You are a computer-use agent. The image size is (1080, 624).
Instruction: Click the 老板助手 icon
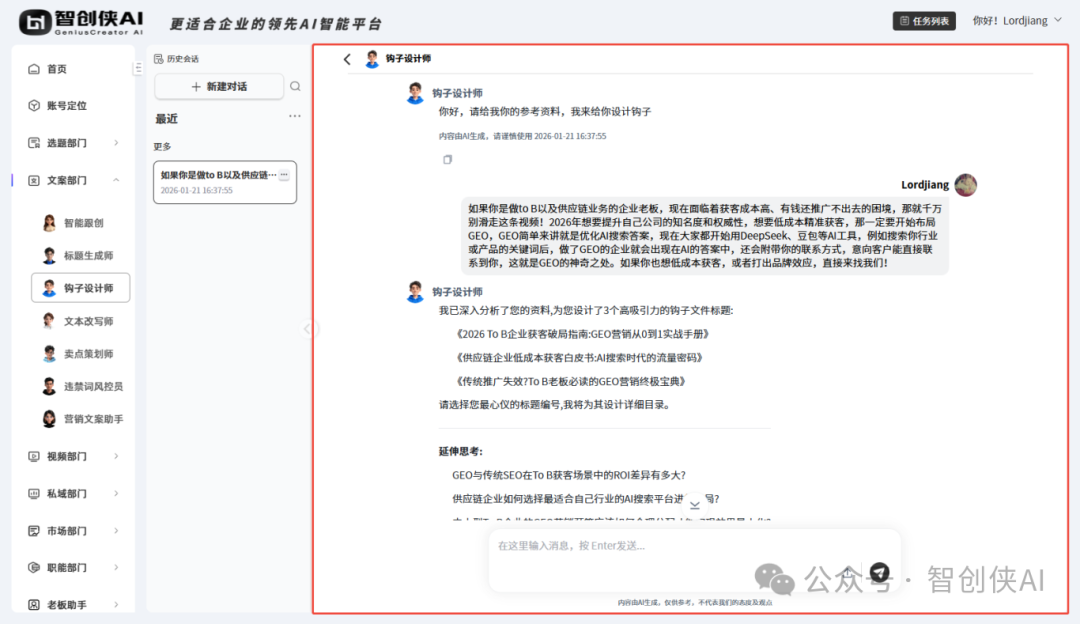click(x=34, y=605)
